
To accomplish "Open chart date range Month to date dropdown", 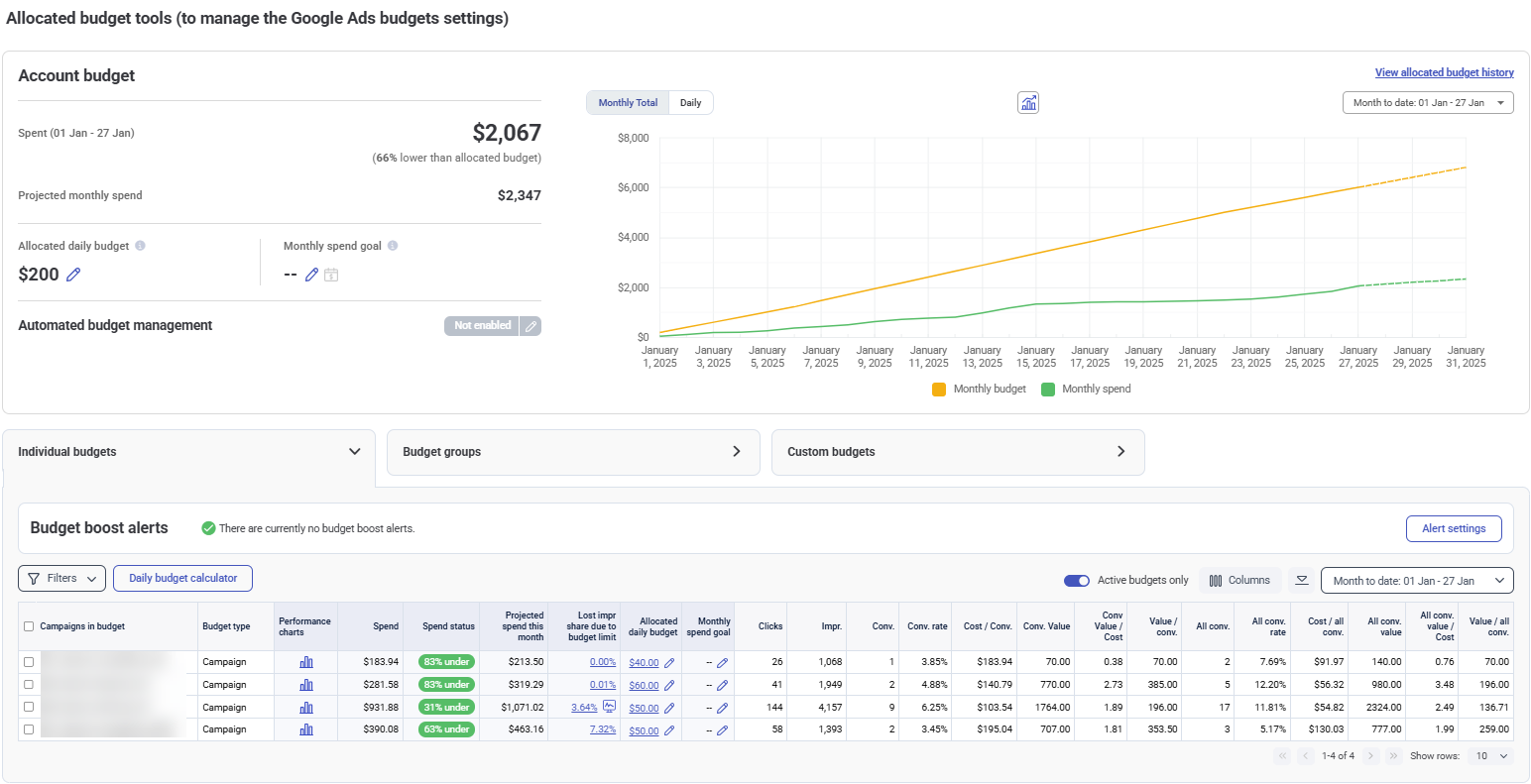I will coord(1427,103).
